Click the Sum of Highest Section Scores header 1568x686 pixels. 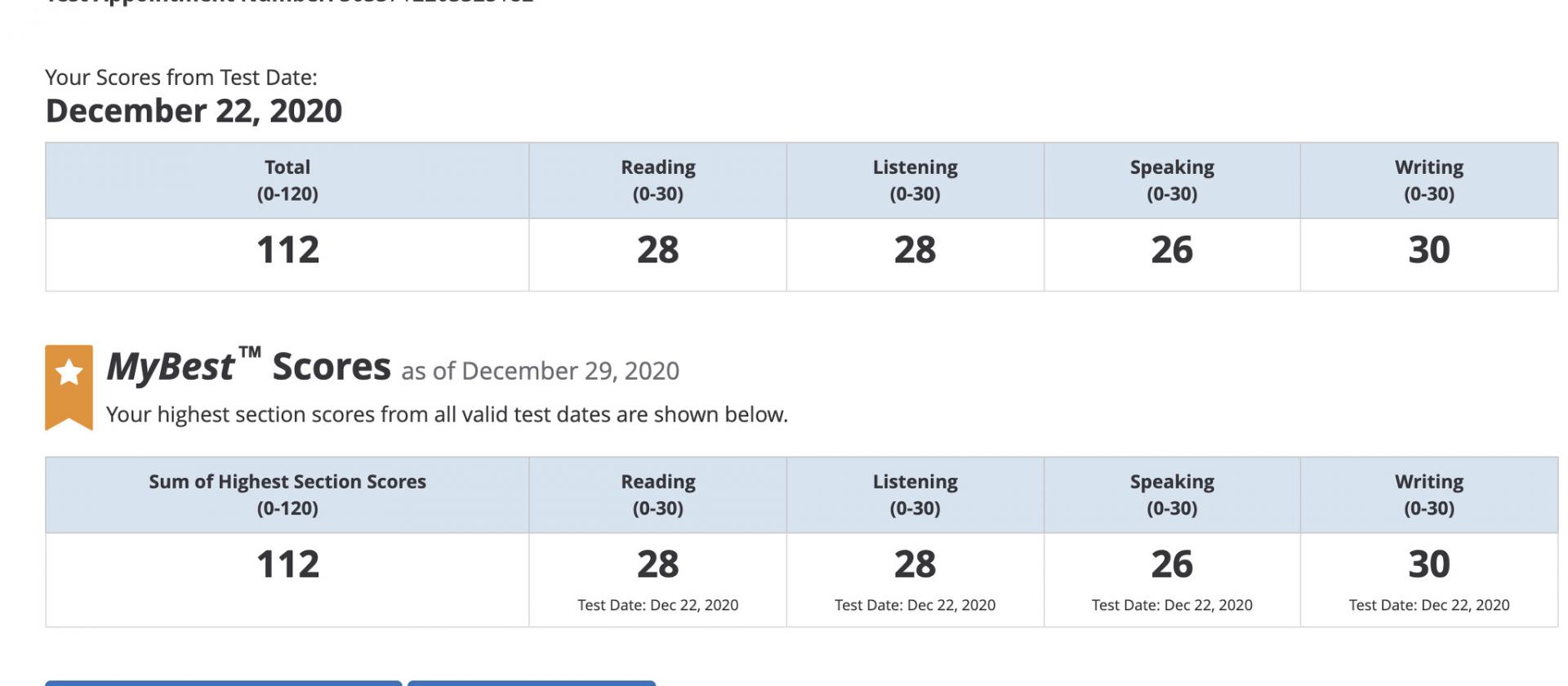click(x=287, y=495)
